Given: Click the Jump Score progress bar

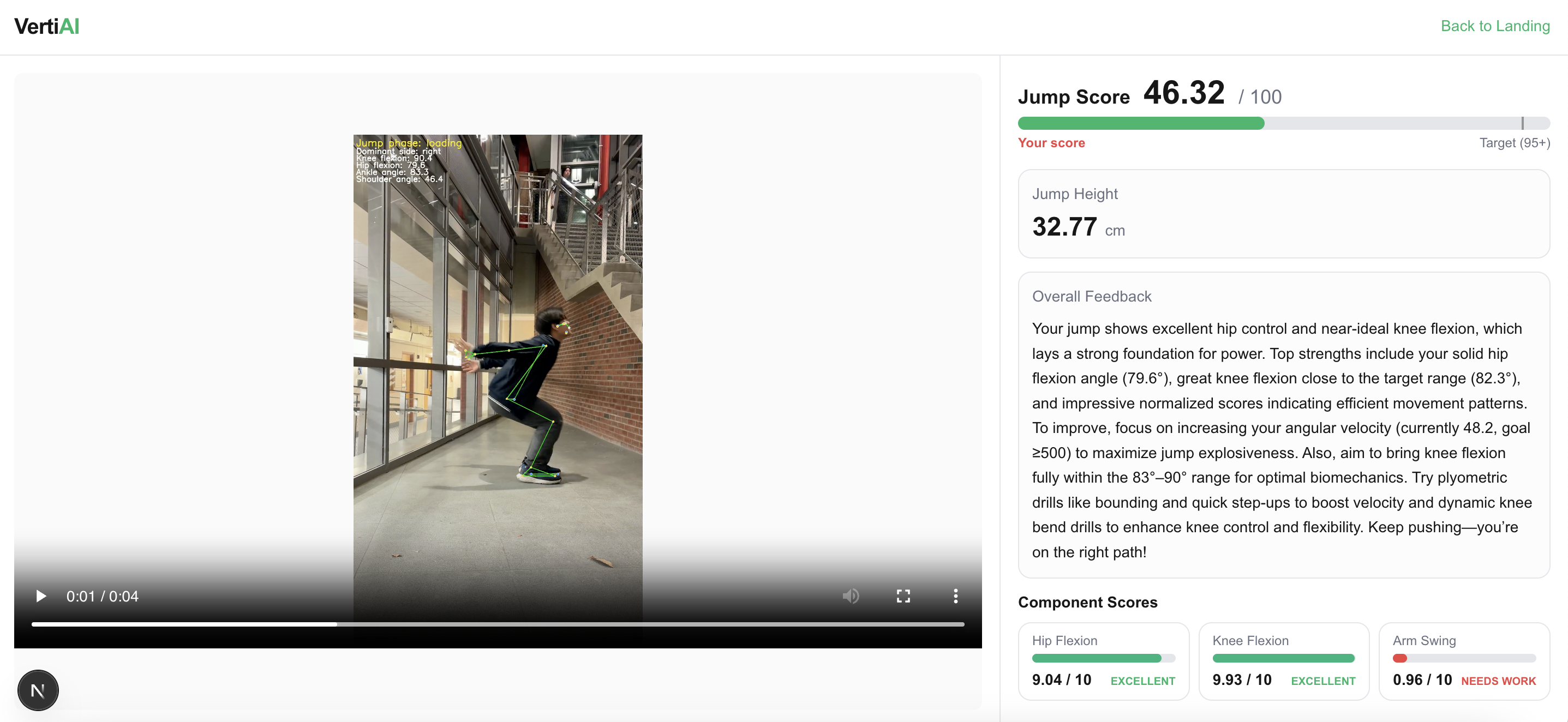Looking at the screenshot, I should click(1283, 123).
